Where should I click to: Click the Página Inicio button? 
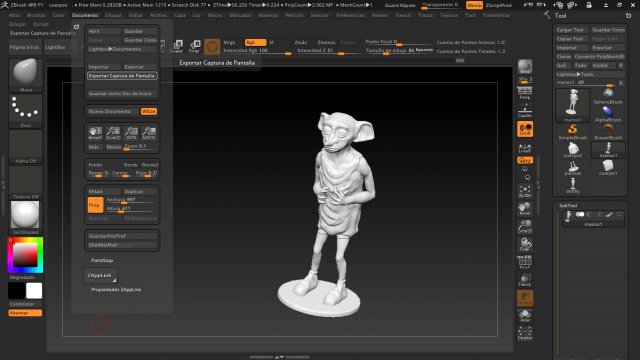pyautogui.click(x=24, y=47)
